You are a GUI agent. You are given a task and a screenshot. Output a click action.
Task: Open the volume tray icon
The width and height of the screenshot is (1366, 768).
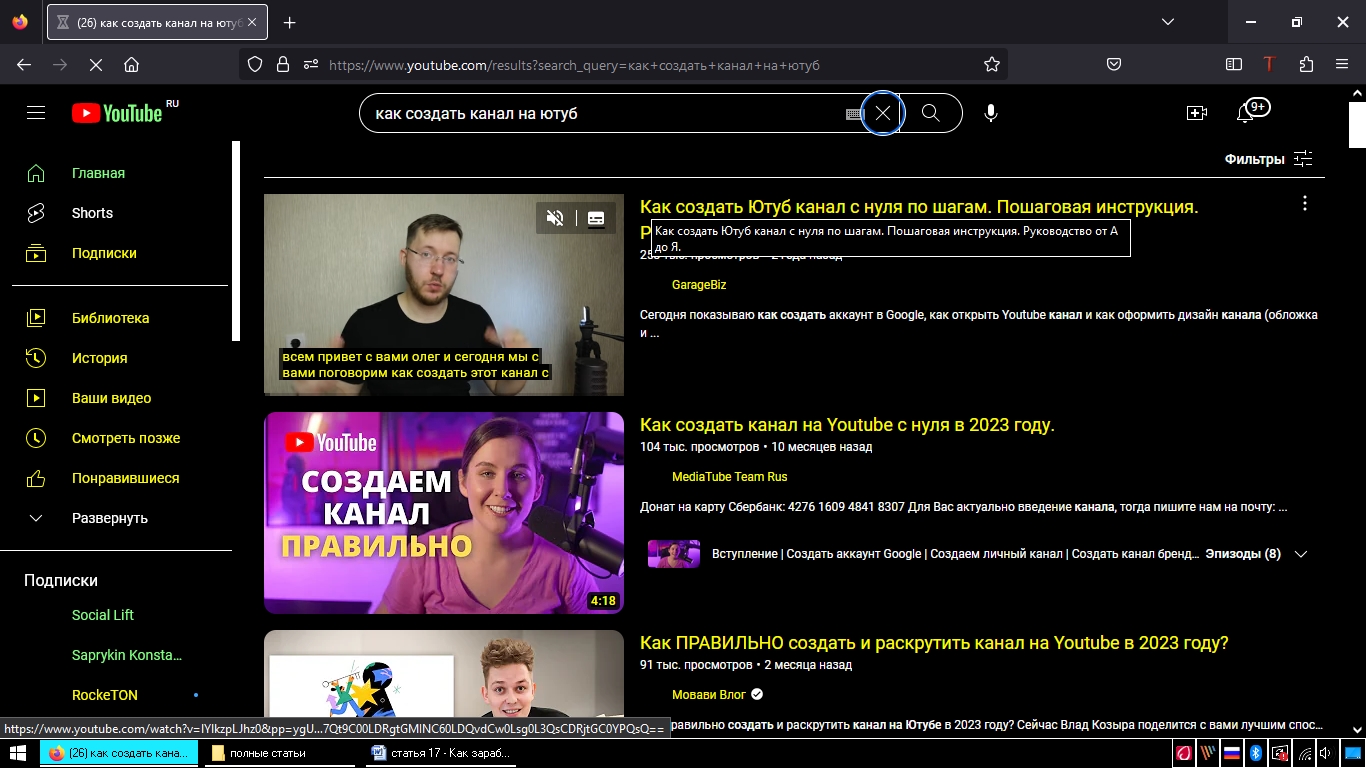click(x=1326, y=753)
